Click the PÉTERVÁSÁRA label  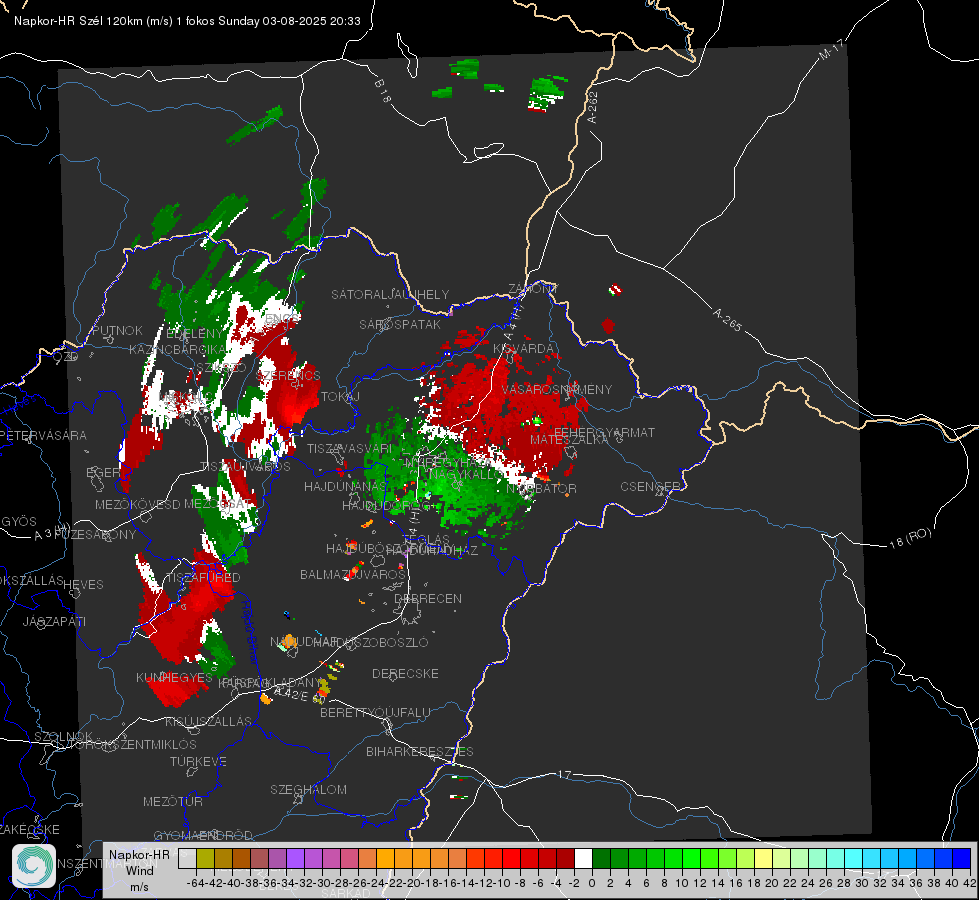(x=43, y=435)
